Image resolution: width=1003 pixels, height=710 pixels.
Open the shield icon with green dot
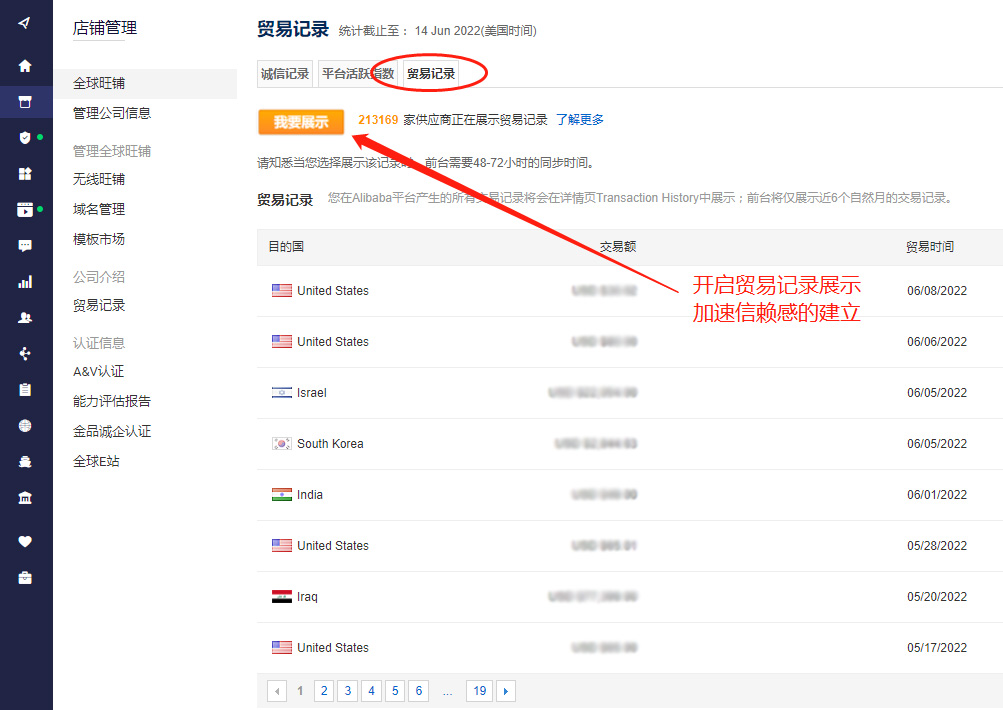pyautogui.click(x=26, y=137)
